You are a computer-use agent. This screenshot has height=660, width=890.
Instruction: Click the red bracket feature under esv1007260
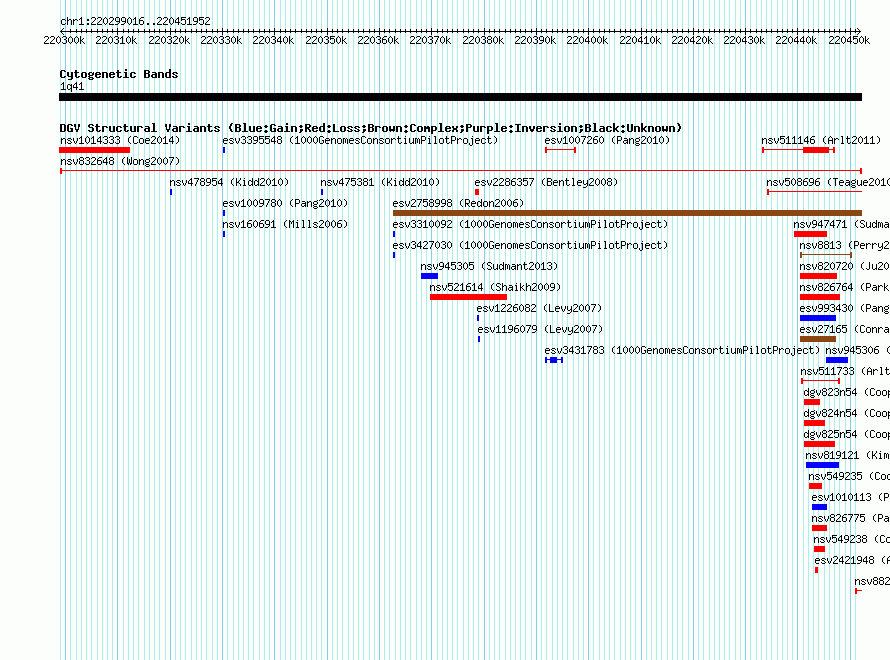pos(560,150)
